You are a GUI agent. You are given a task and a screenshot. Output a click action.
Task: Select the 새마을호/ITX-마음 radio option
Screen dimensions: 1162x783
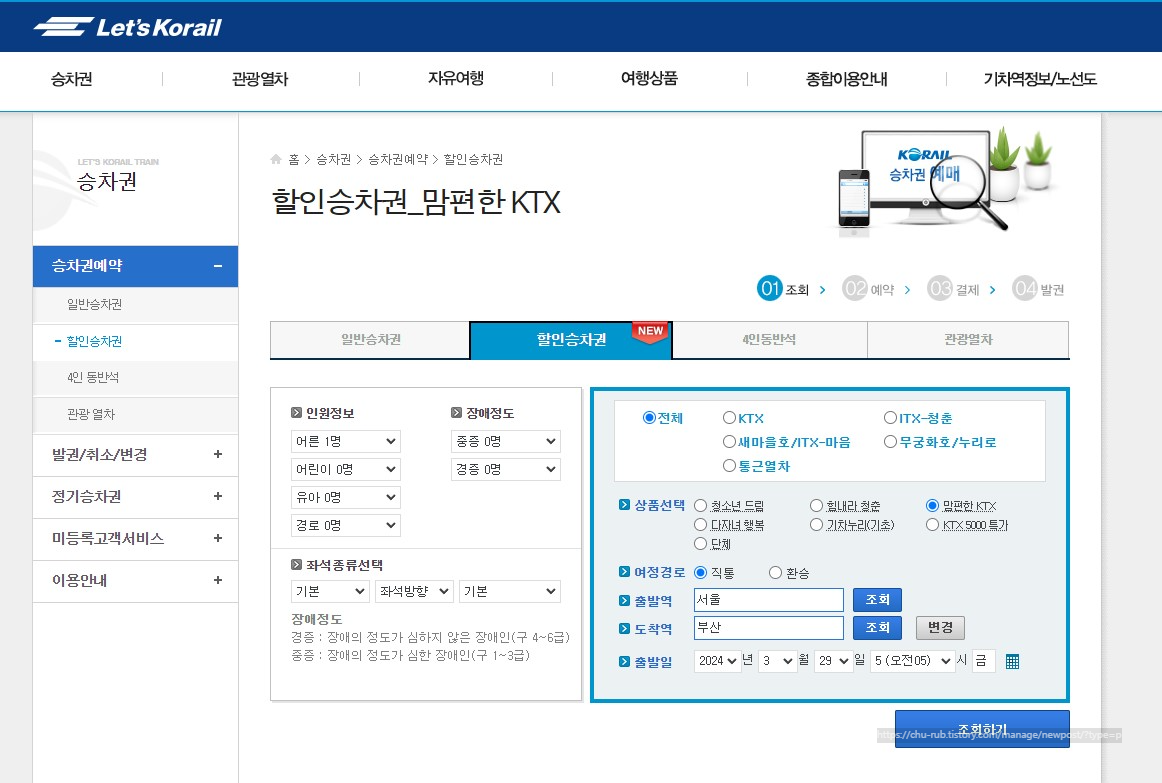click(x=729, y=442)
